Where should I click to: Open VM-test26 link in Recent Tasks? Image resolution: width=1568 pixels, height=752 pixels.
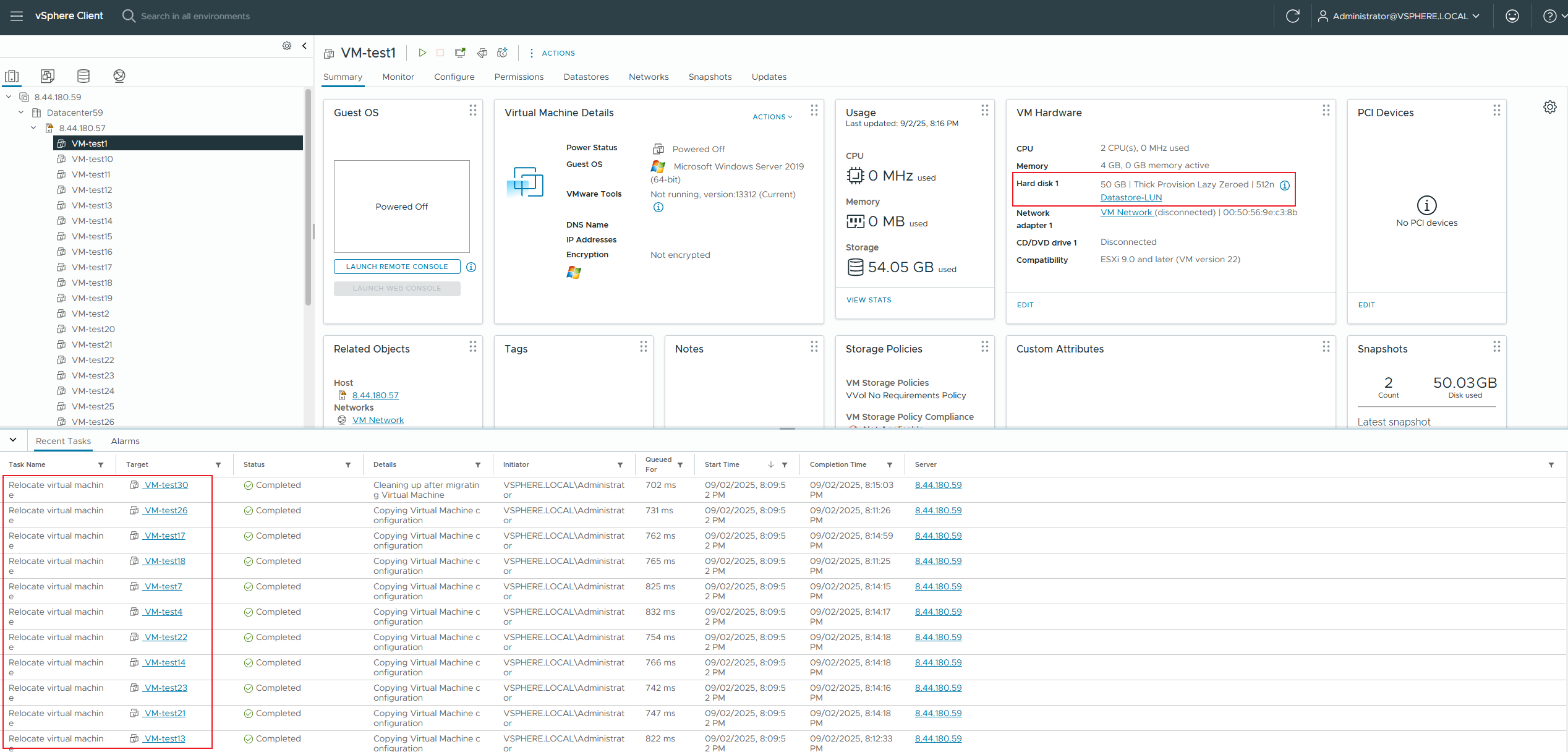tap(166, 510)
